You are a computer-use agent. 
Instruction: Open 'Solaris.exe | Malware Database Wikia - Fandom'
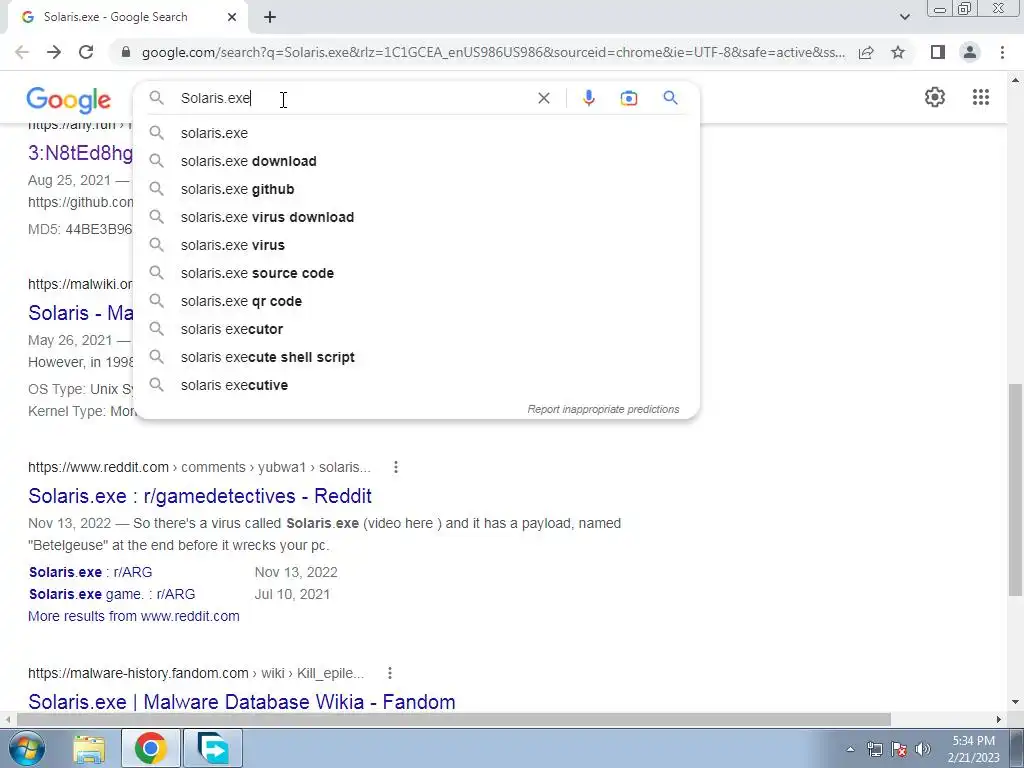pos(242,702)
